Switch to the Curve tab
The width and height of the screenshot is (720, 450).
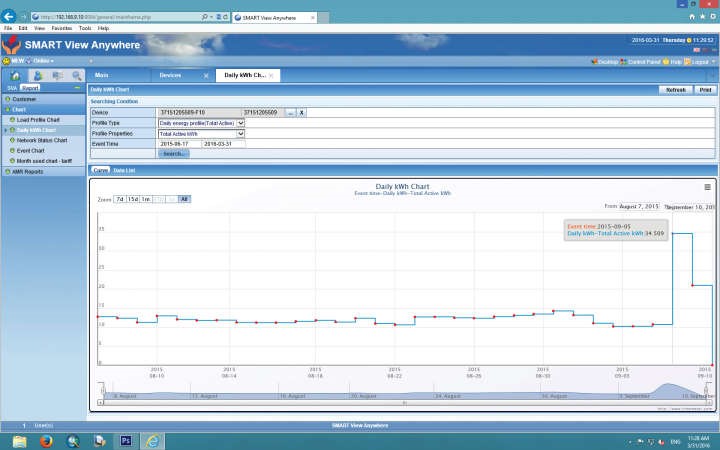tap(100, 170)
